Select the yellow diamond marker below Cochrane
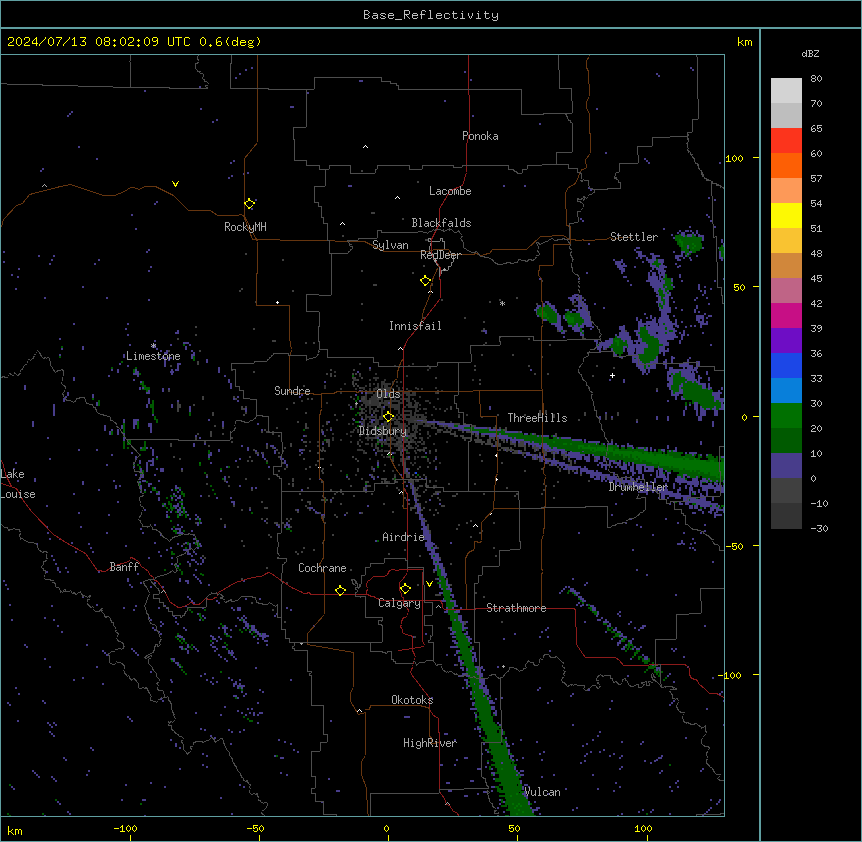This screenshot has height=842, width=862. pos(340,590)
